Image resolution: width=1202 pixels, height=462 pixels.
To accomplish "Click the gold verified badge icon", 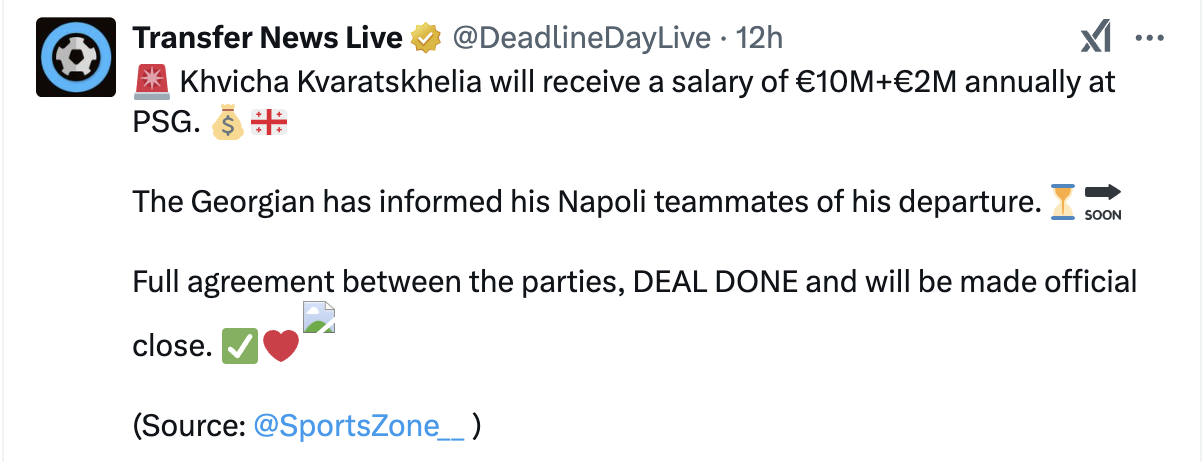I will (427, 39).
